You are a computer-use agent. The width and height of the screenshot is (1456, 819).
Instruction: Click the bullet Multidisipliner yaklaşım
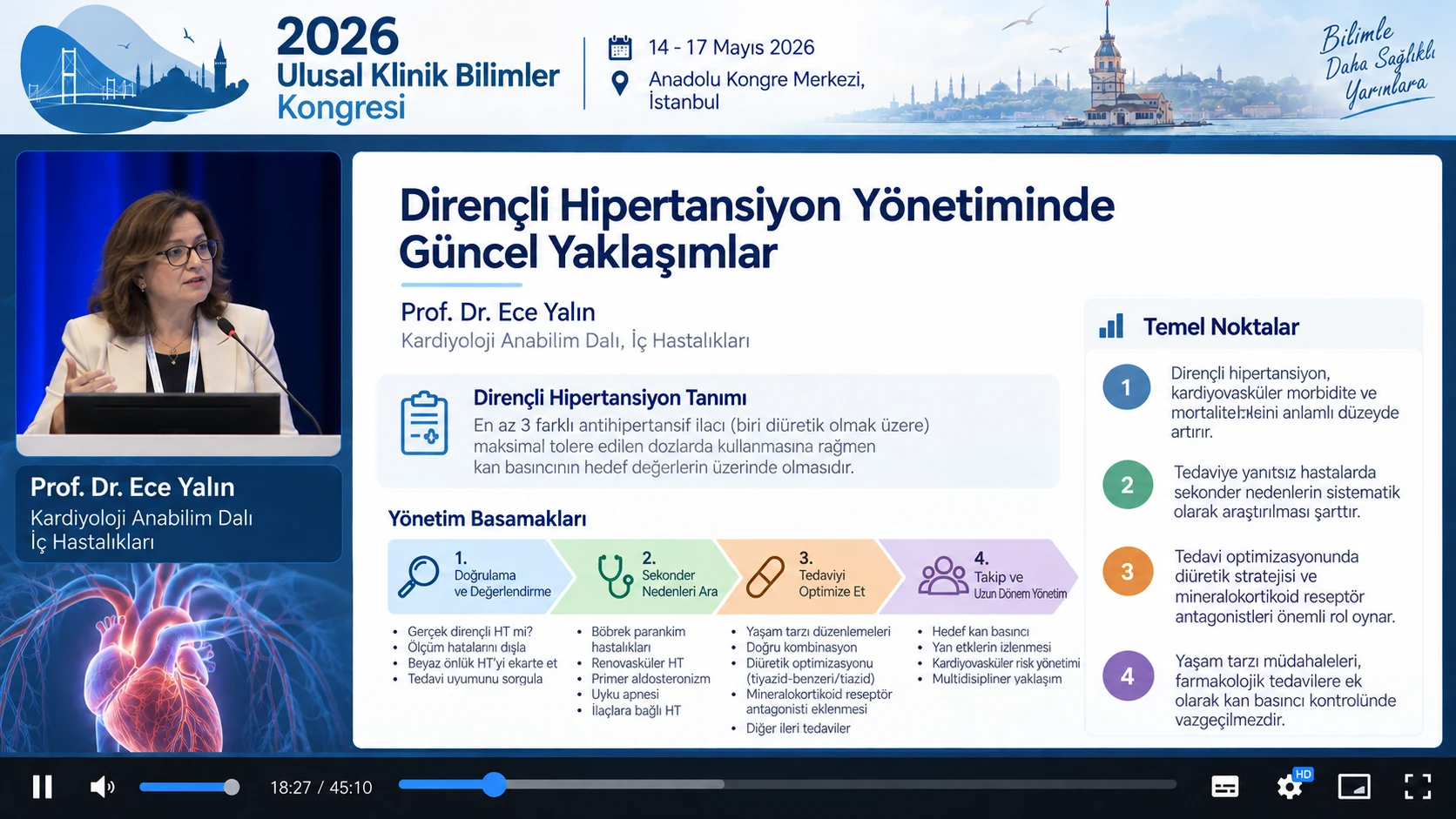pos(996,679)
